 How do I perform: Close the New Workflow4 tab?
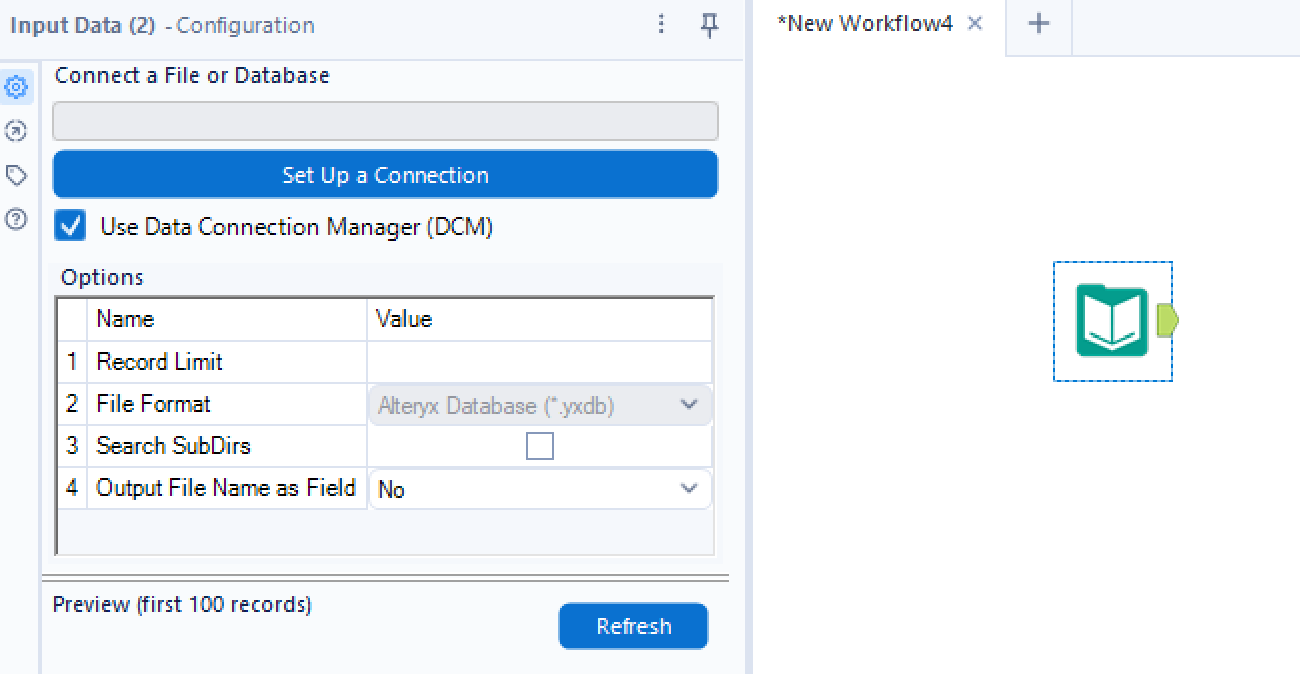[x=975, y=23]
